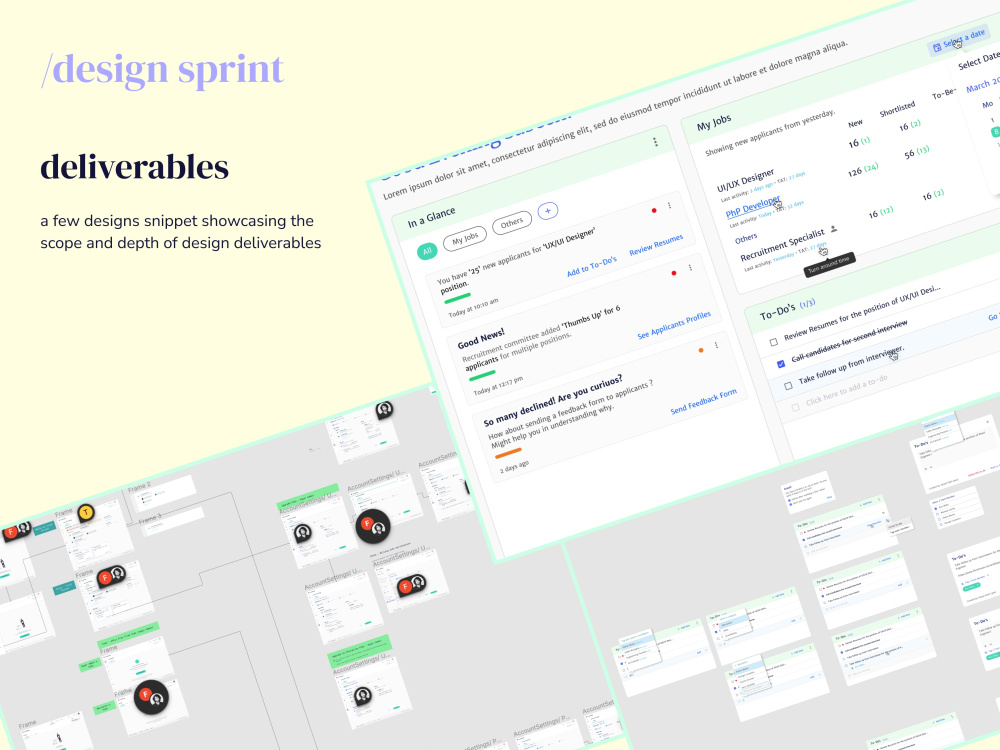Click the yellow 'T' avatar marker on canvas

85,512
